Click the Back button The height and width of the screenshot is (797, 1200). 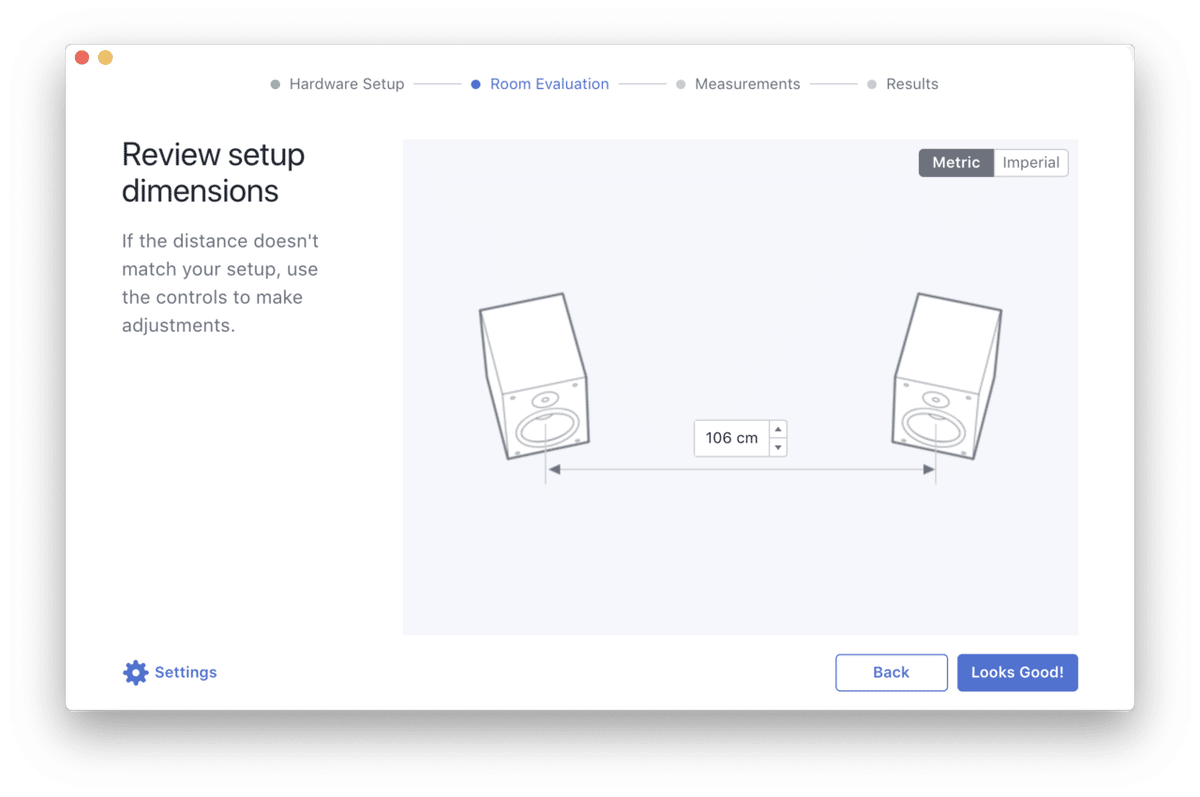point(891,673)
